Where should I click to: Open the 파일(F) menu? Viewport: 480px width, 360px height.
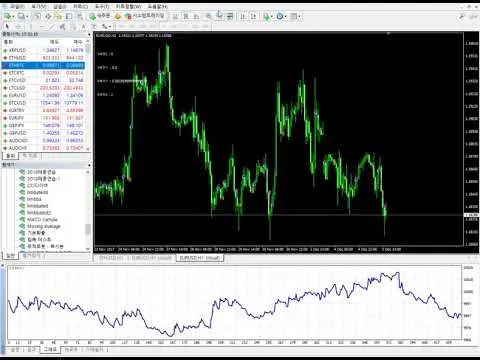[x=17, y=7]
